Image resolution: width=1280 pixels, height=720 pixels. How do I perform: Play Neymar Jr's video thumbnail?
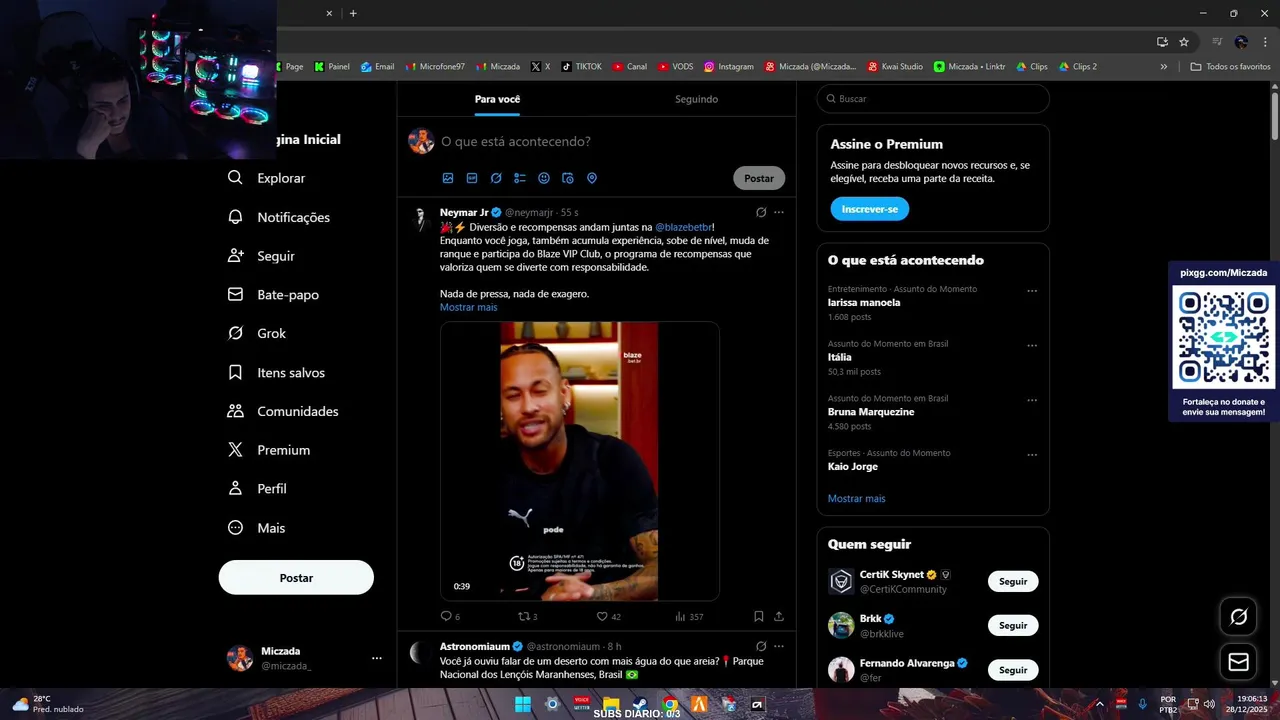click(579, 461)
